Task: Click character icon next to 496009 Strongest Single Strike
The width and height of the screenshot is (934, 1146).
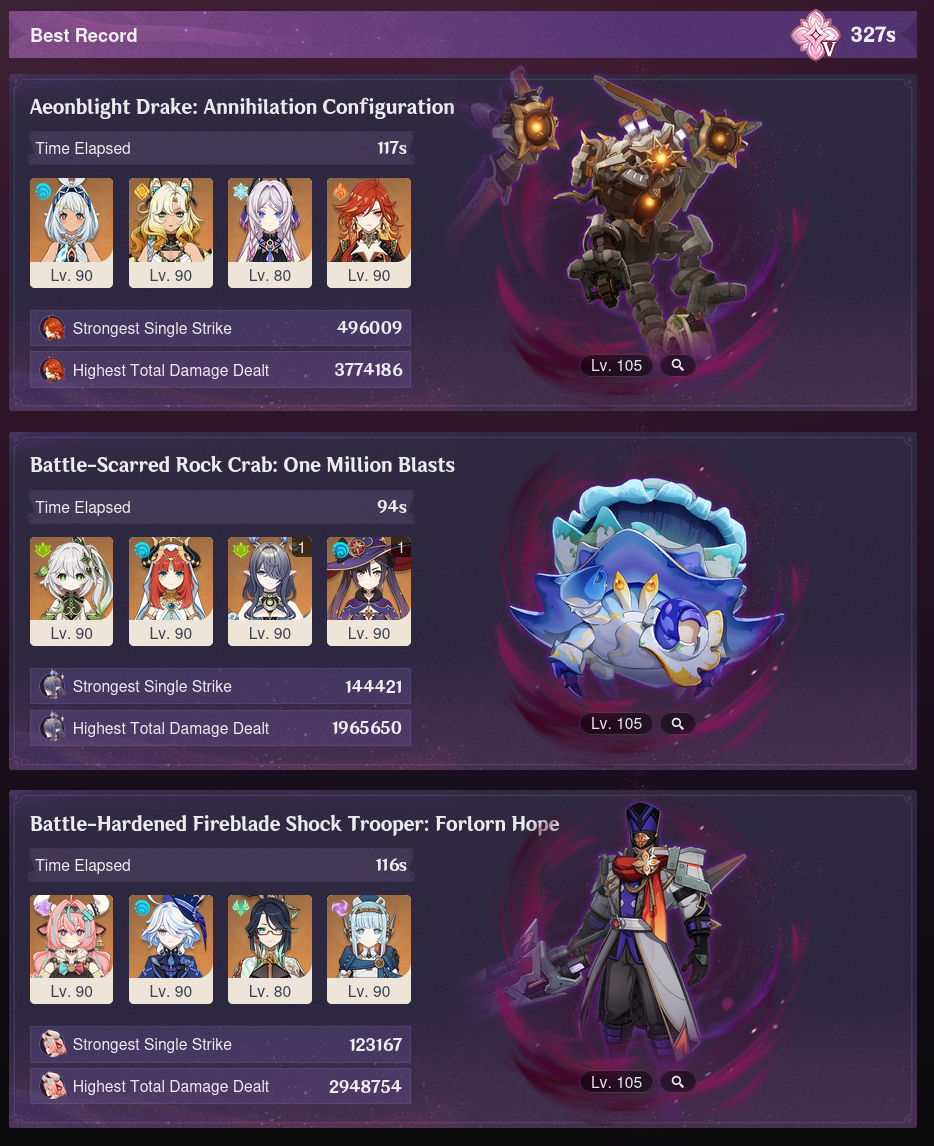Action: [x=52, y=328]
